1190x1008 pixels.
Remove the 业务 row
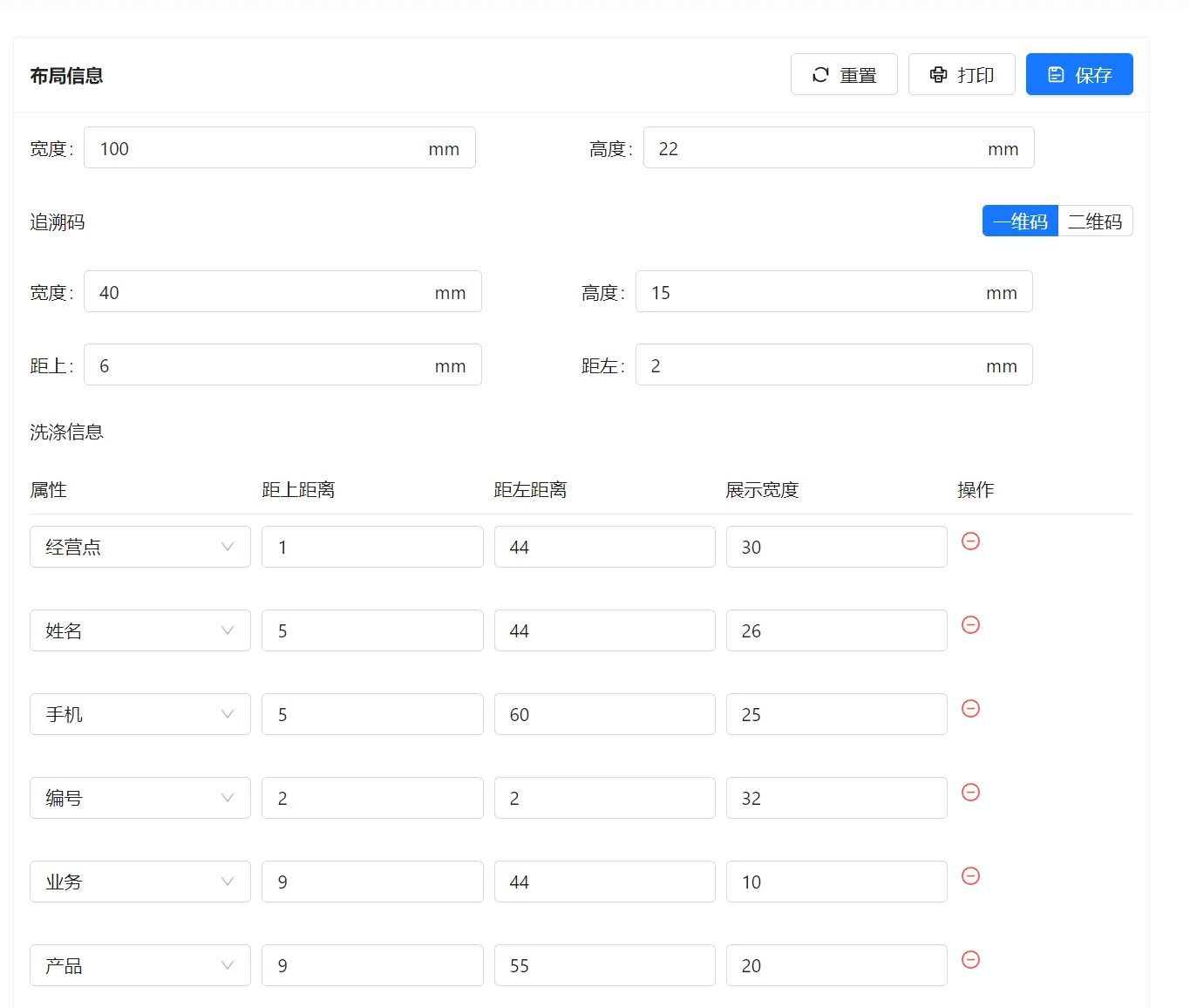tap(970, 876)
